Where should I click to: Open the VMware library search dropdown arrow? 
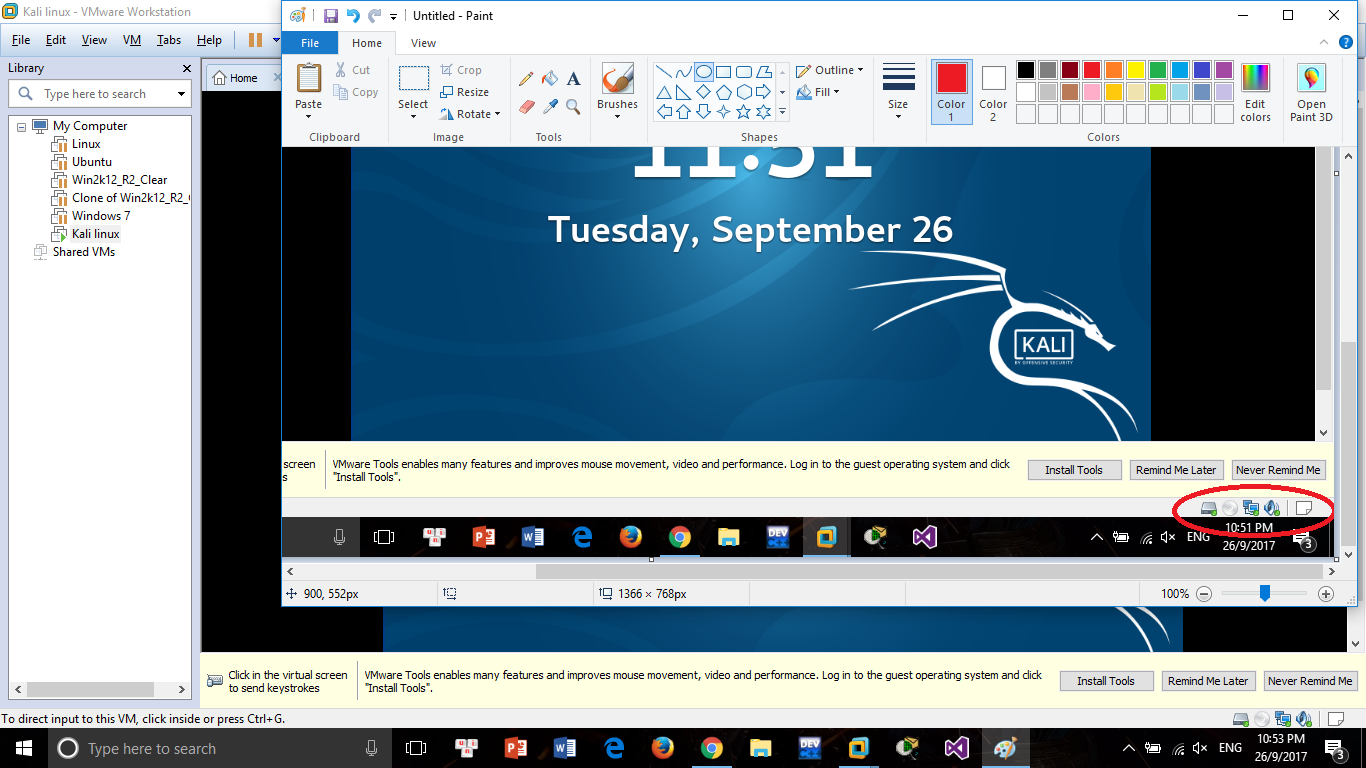(x=181, y=94)
